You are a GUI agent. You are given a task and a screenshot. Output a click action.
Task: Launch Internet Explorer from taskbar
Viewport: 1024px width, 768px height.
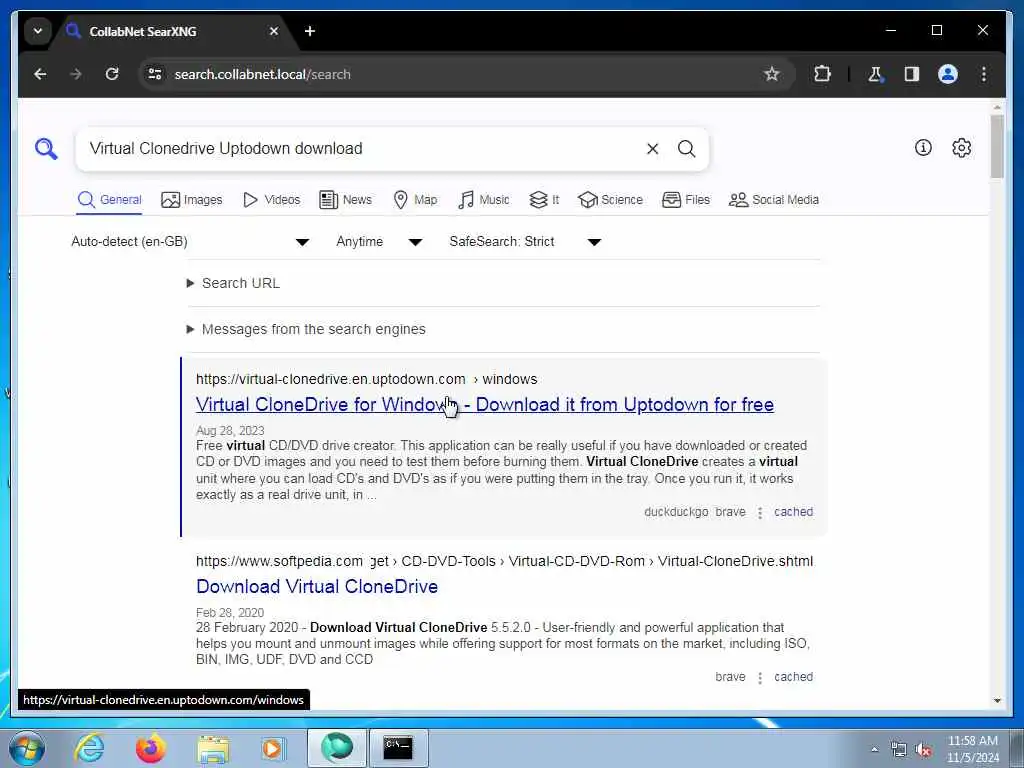(x=89, y=748)
